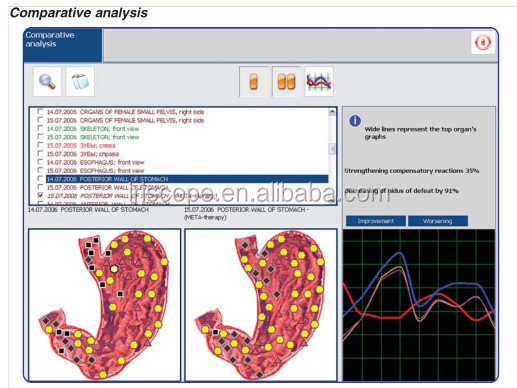Click list scrollbar down arrow
The height and width of the screenshot is (388, 517).
[332, 200]
